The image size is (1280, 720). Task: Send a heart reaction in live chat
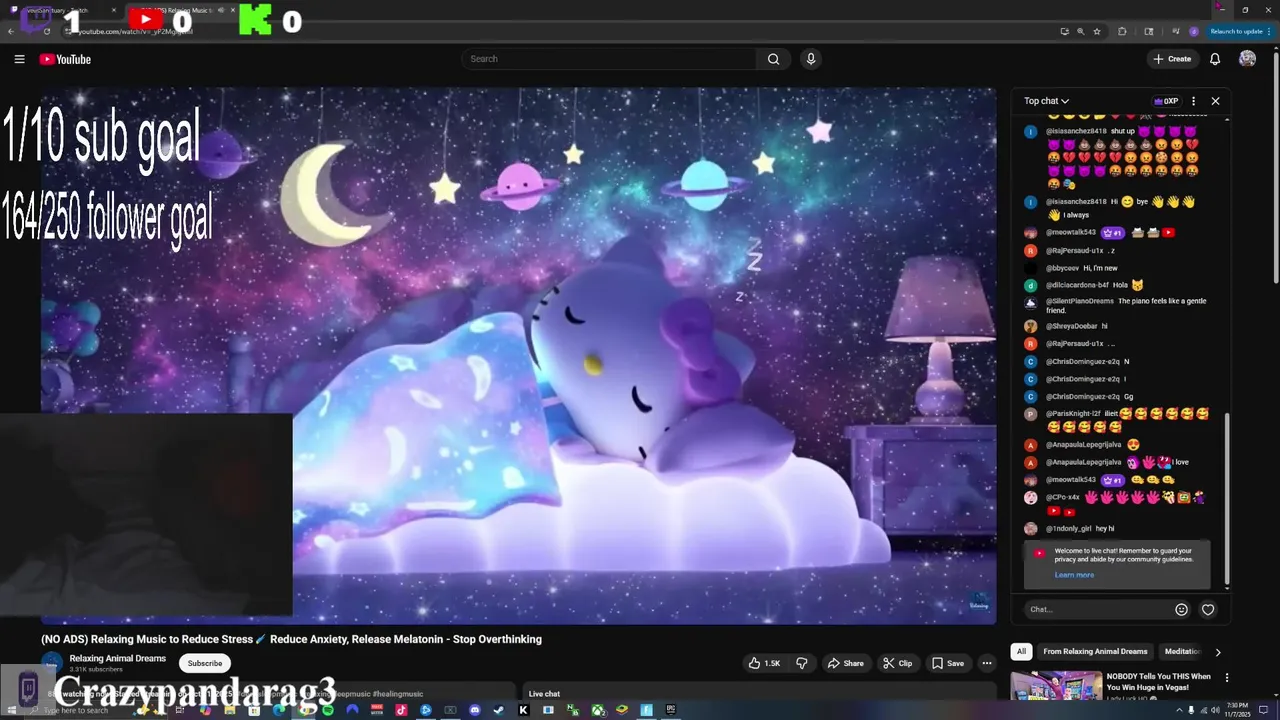[x=1208, y=609]
